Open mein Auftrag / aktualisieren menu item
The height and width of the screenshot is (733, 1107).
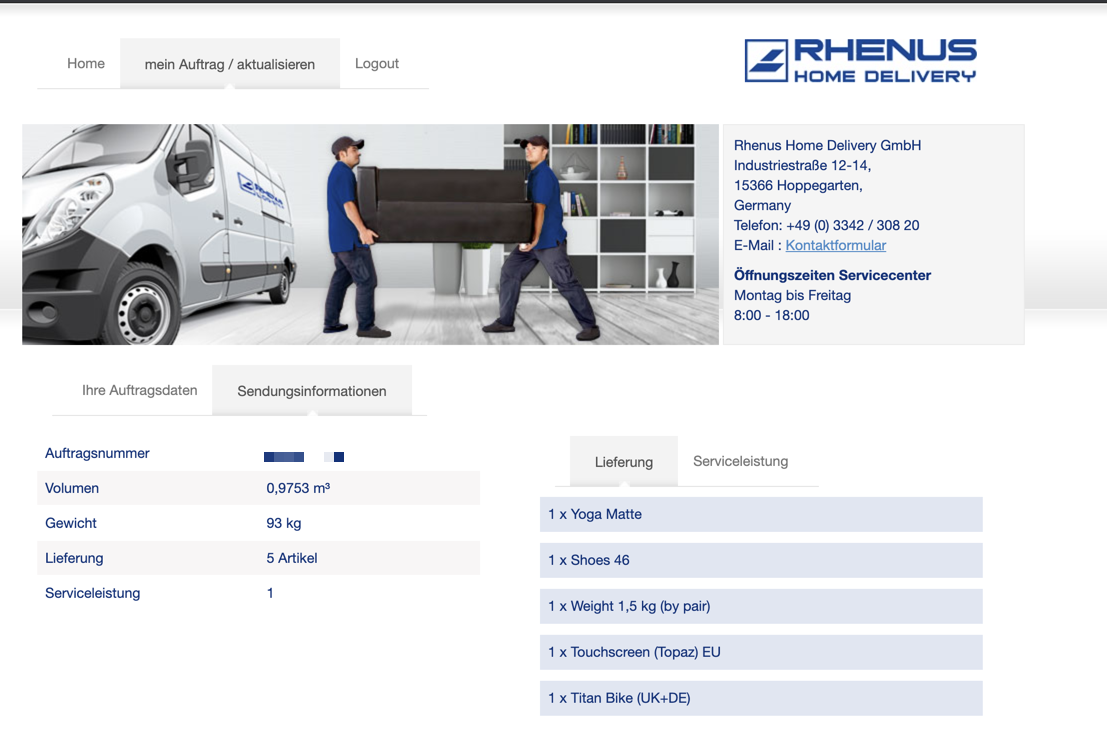click(229, 64)
